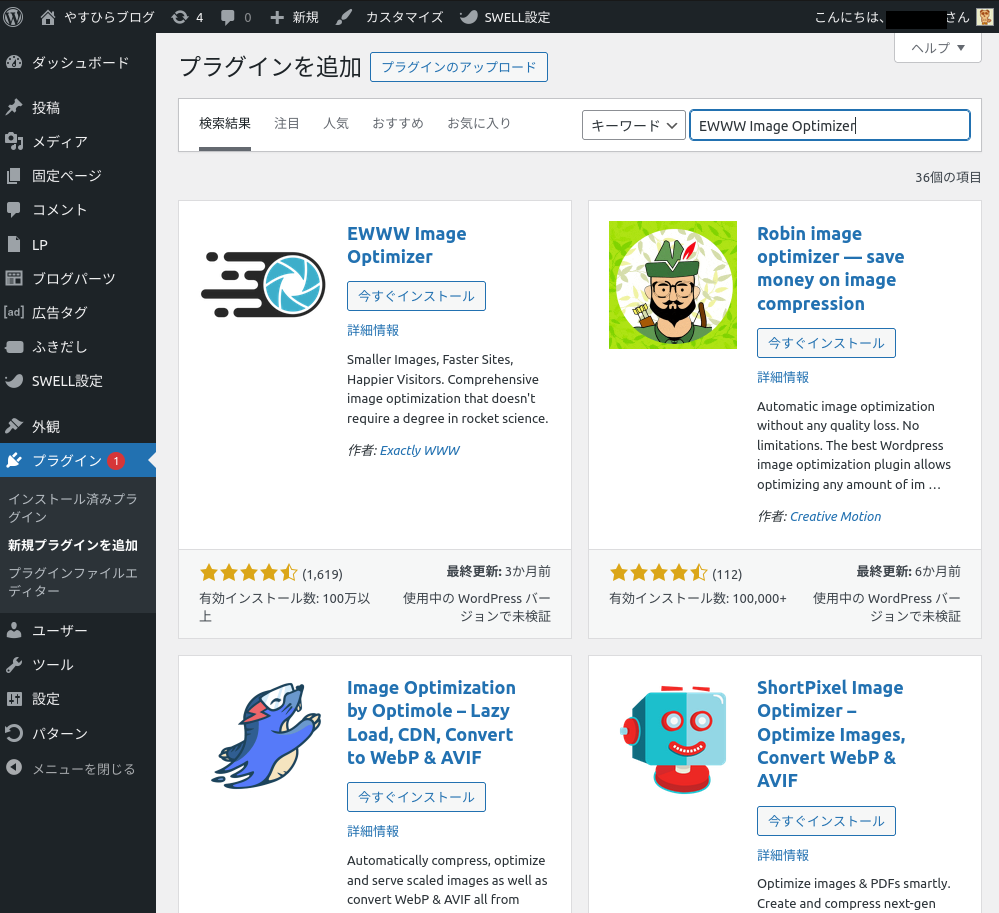
Task: Open the + 新規 new content menu
Action: (295, 17)
